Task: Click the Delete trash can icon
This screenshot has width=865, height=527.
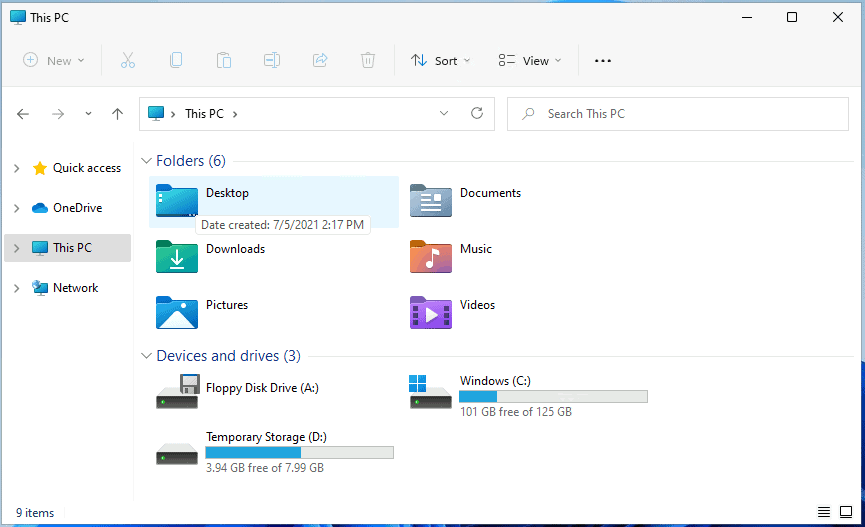Action: click(x=368, y=60)
